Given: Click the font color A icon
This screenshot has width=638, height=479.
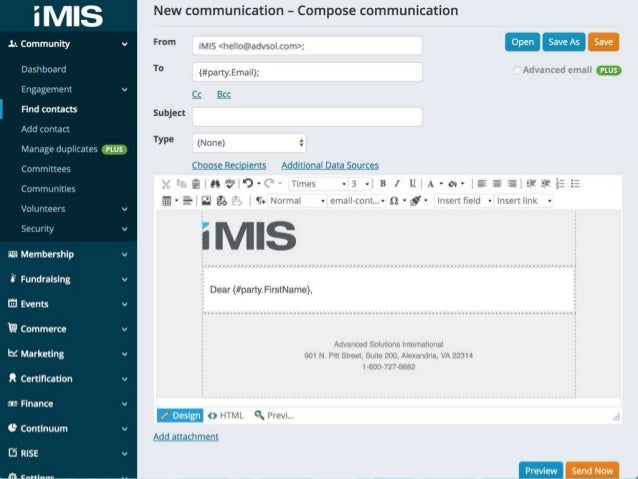Looking at the screenshot, I should [430, 184].
